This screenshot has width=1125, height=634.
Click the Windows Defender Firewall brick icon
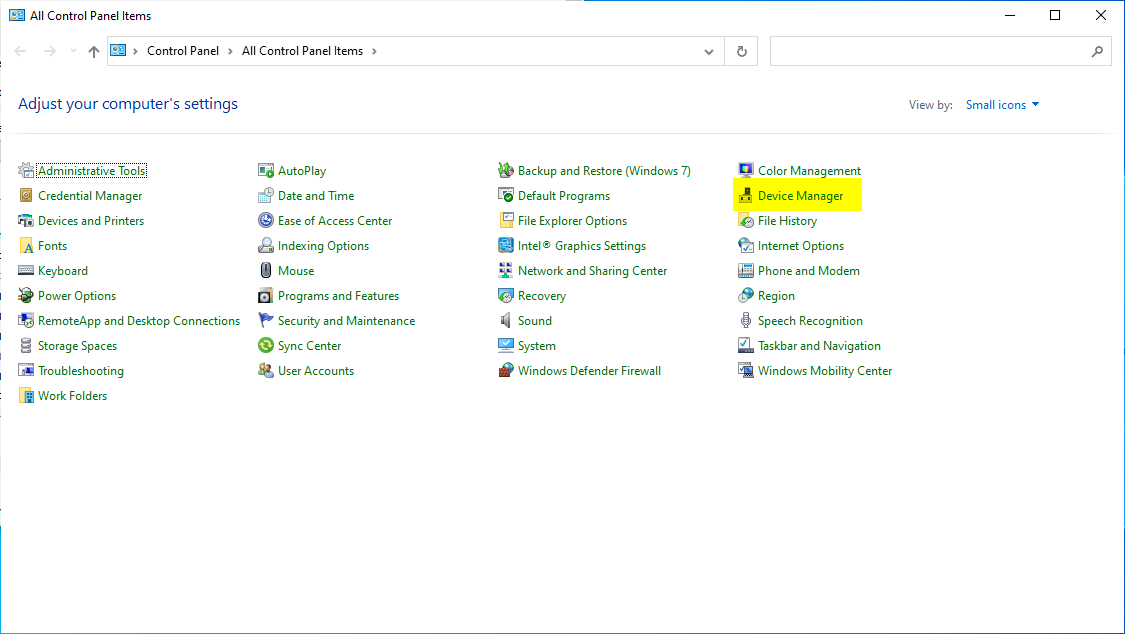[506, 371]
